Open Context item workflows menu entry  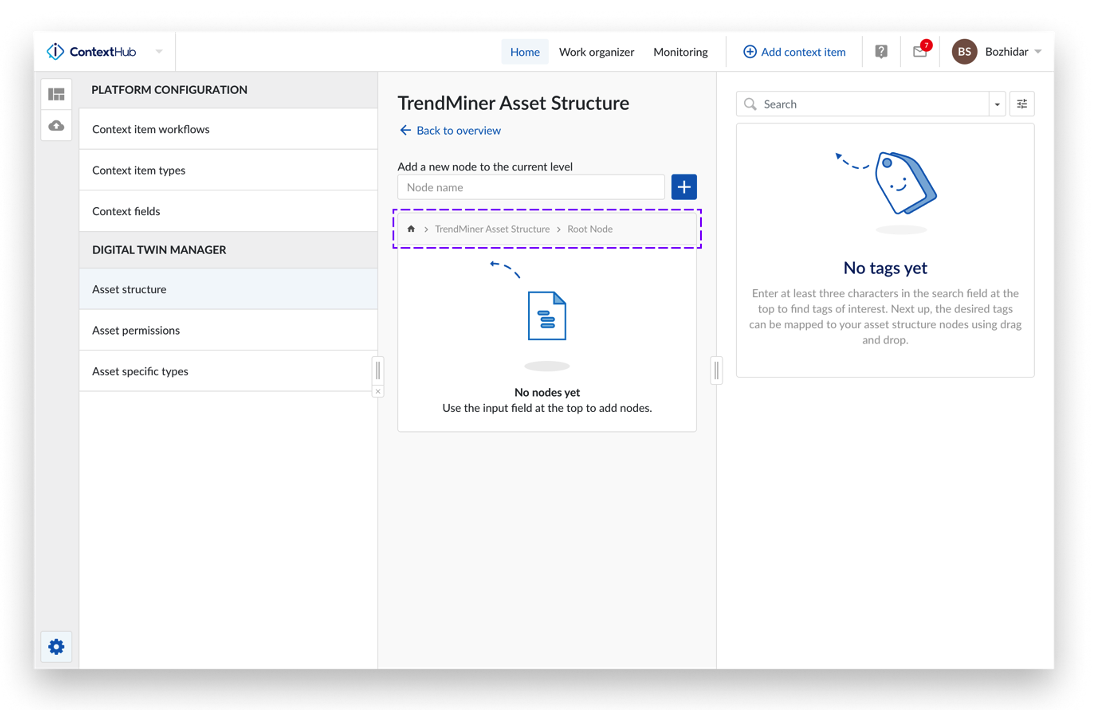click(151, 129)
